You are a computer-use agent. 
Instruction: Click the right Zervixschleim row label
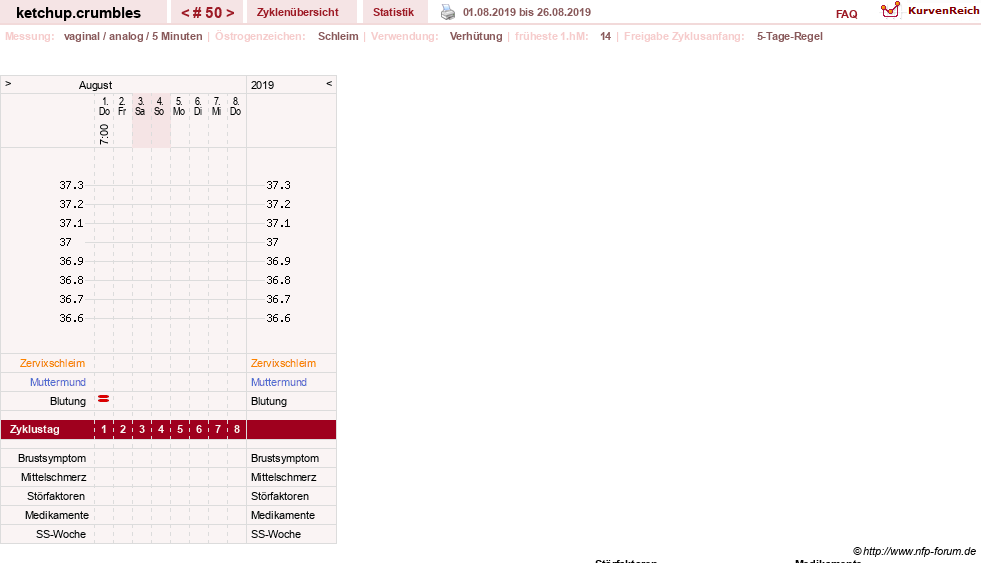[283, 363]
